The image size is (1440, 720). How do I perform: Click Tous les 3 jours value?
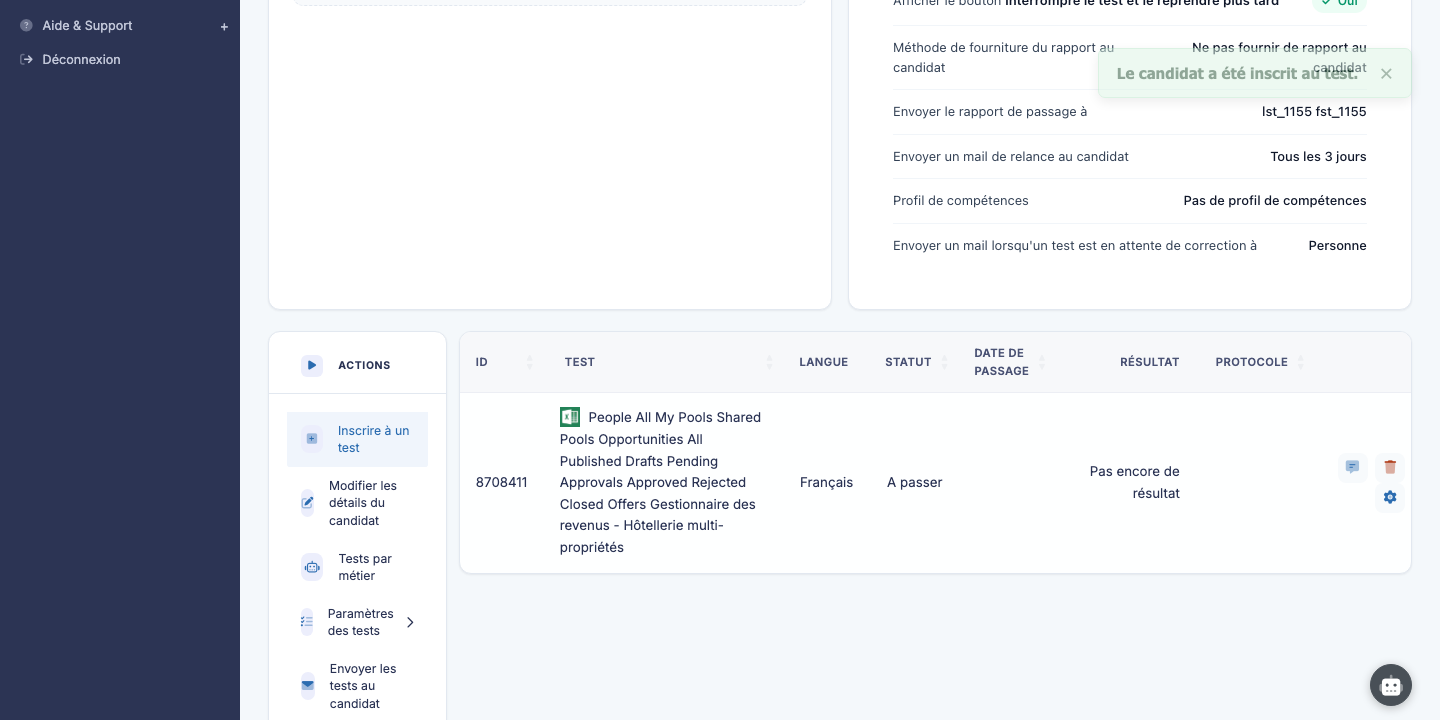[1318, 157]
